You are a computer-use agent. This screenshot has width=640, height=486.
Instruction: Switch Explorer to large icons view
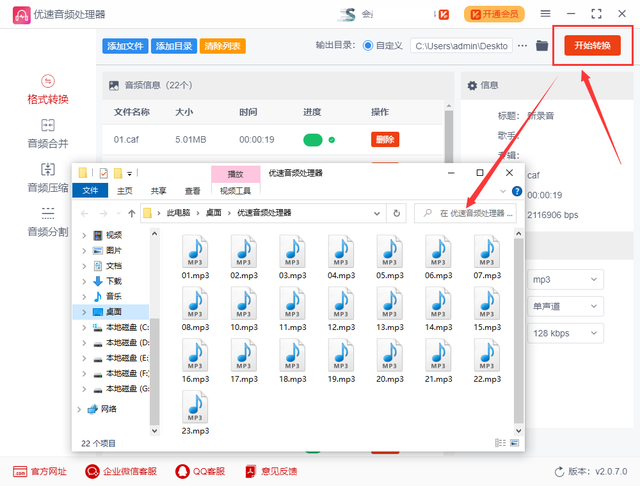click(516, 442)
